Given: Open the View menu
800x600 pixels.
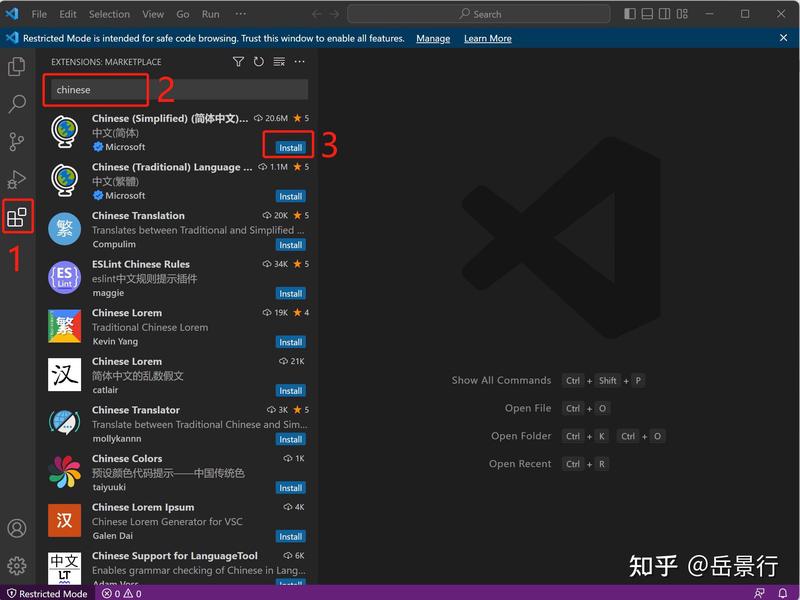Looking at the screenshot, I should 153,14.
